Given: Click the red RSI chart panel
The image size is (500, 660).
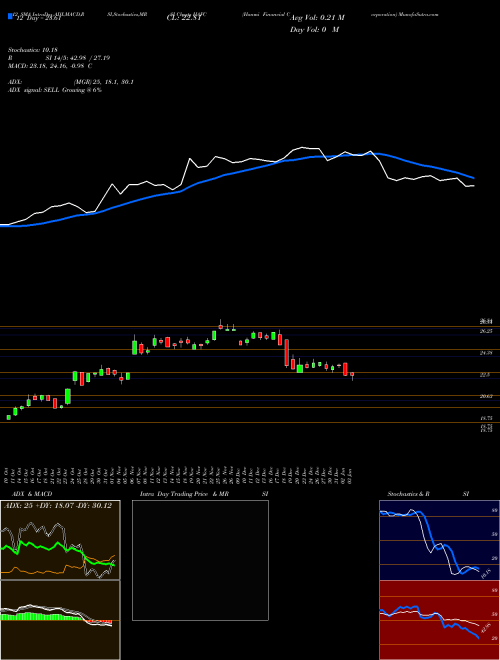Looking at the screenshot, I should coord(439,620).
